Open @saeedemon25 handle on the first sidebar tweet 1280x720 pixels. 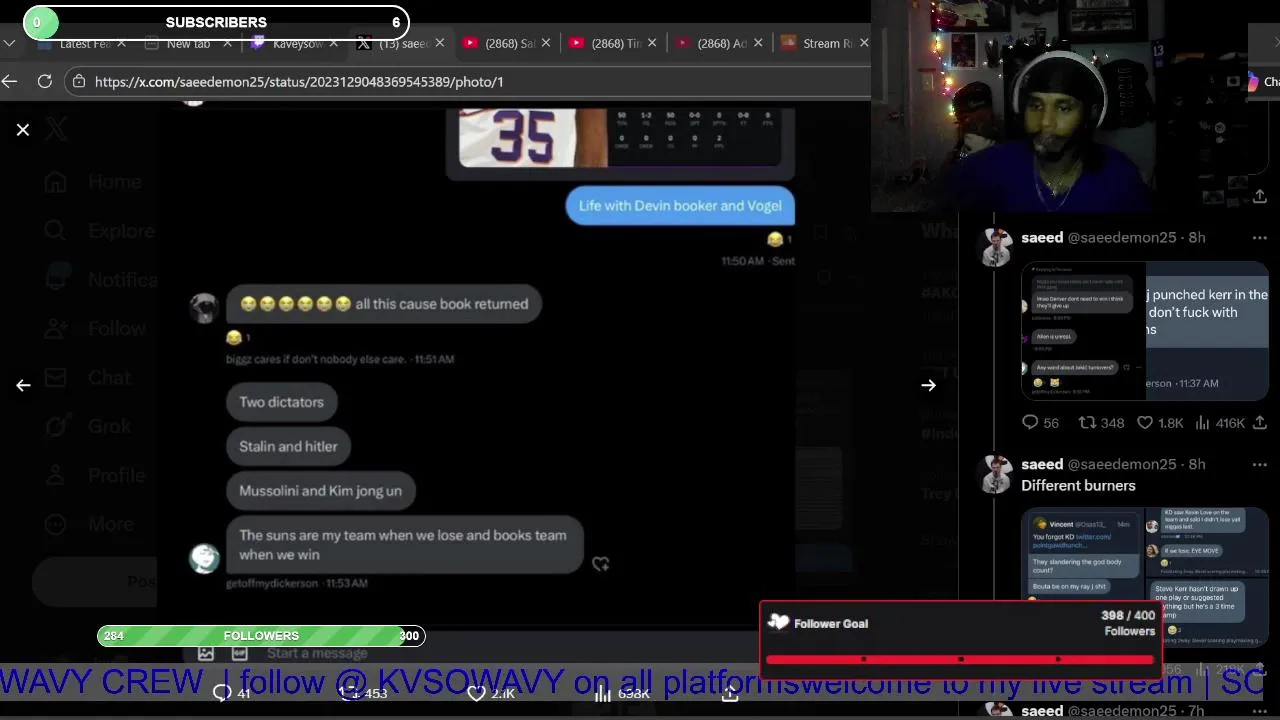(1123, 238)
